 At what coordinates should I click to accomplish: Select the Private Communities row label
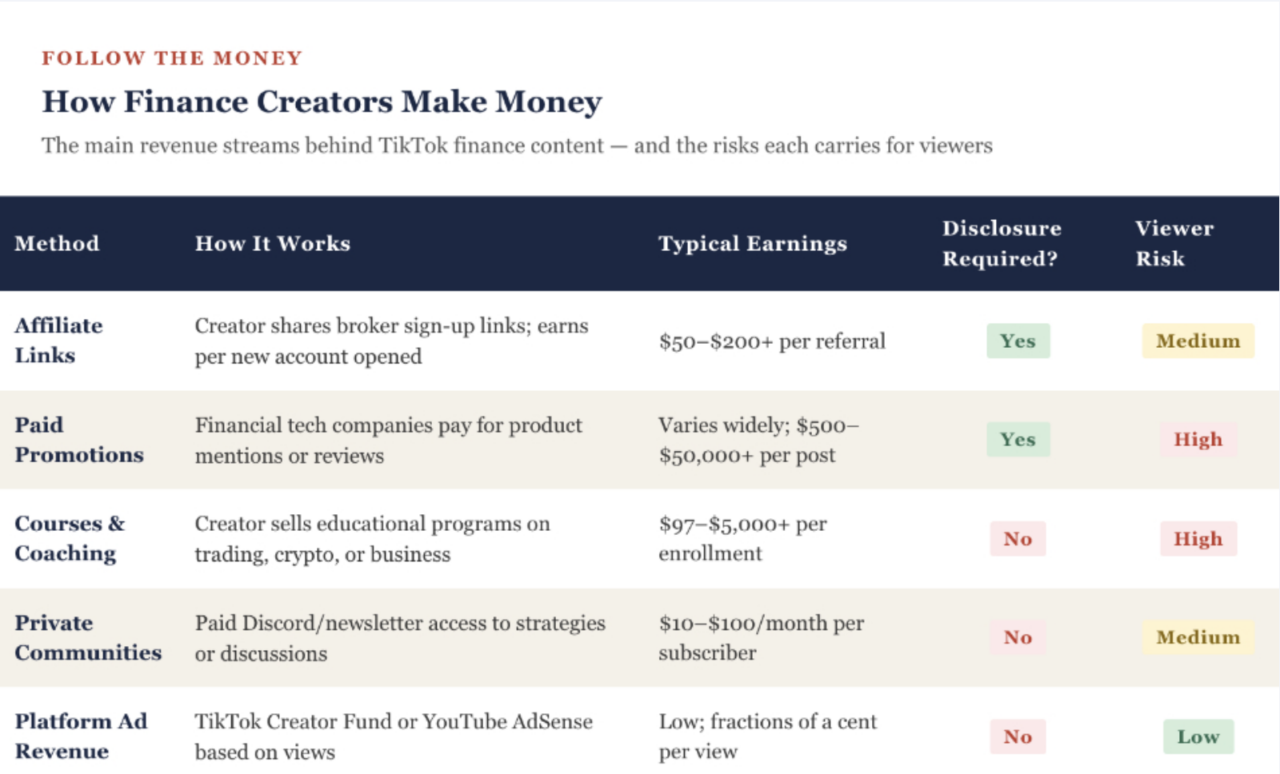tap(88, 637)
